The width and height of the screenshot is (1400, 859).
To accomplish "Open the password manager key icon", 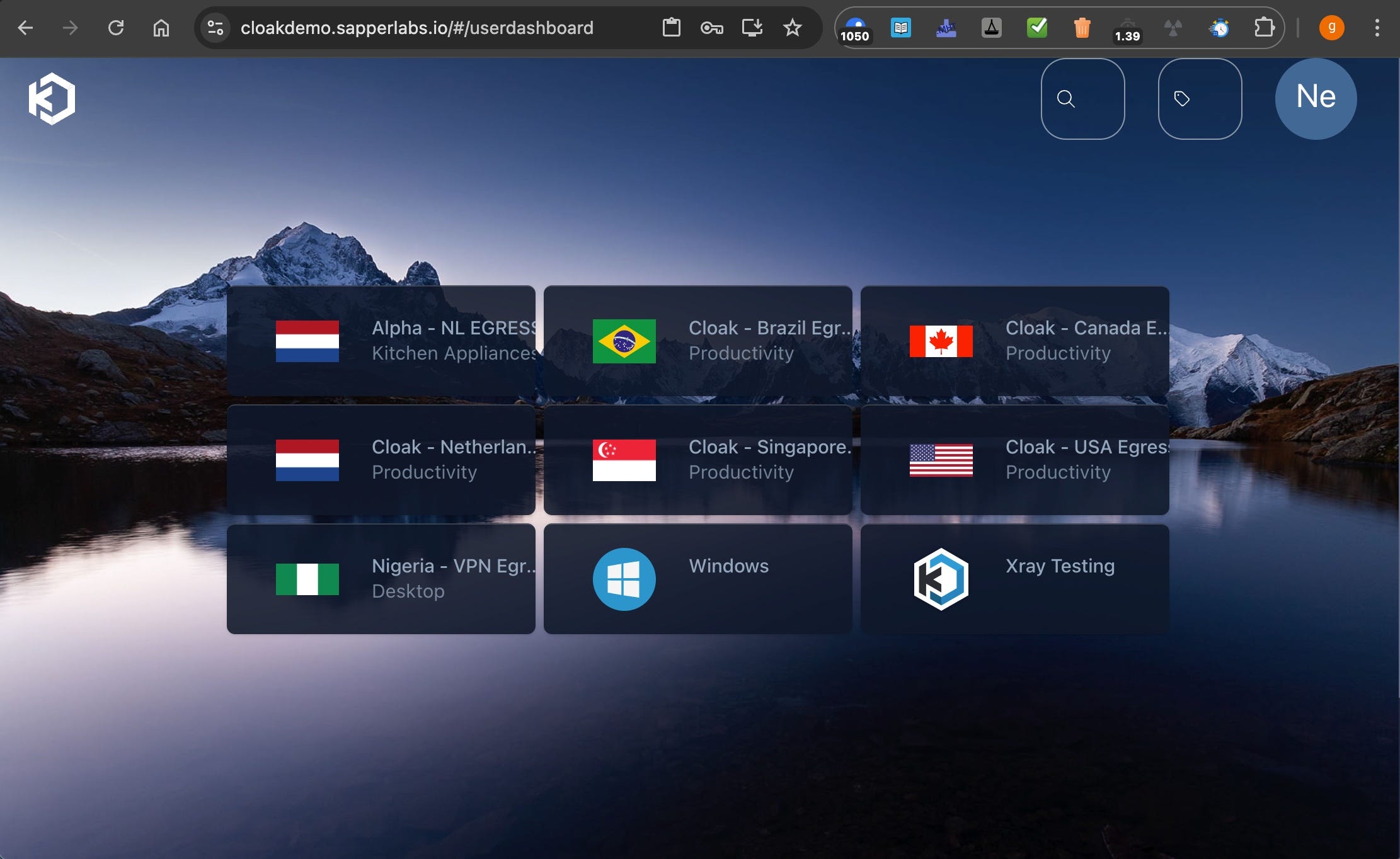I will pyautogui.click(x=711, y=28).
